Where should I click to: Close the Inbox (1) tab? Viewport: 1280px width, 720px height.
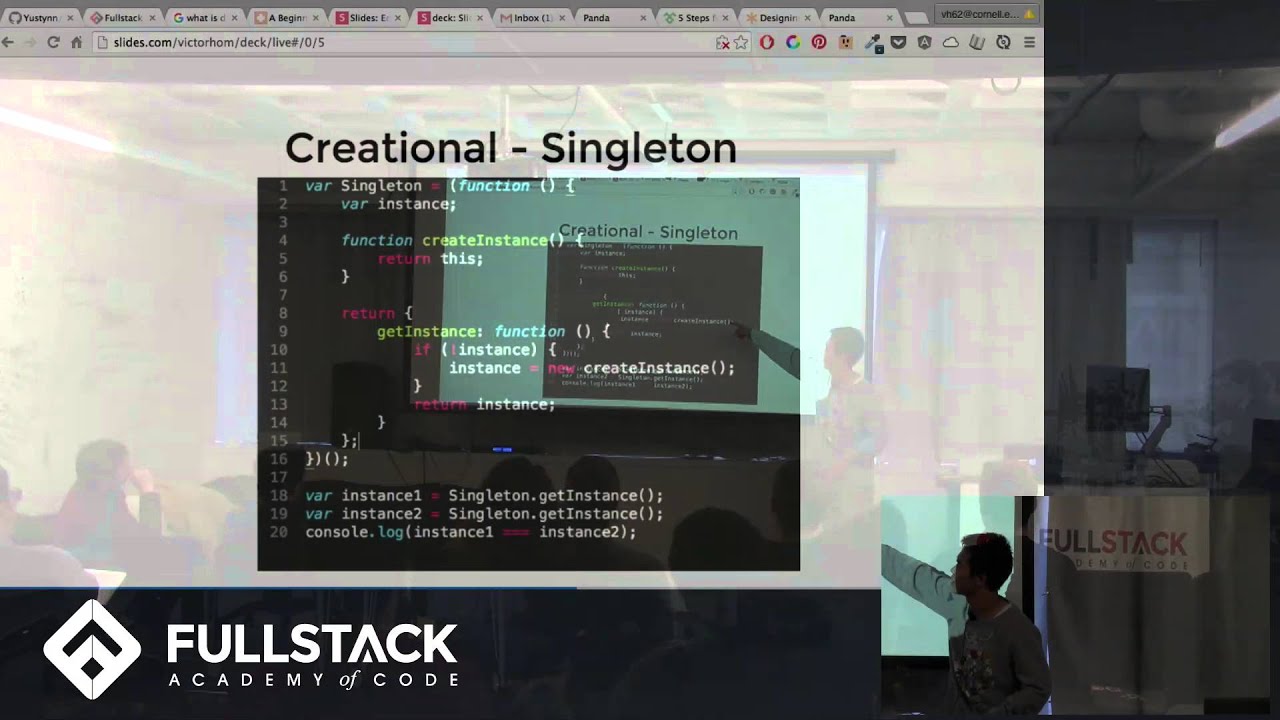point(561,18)
